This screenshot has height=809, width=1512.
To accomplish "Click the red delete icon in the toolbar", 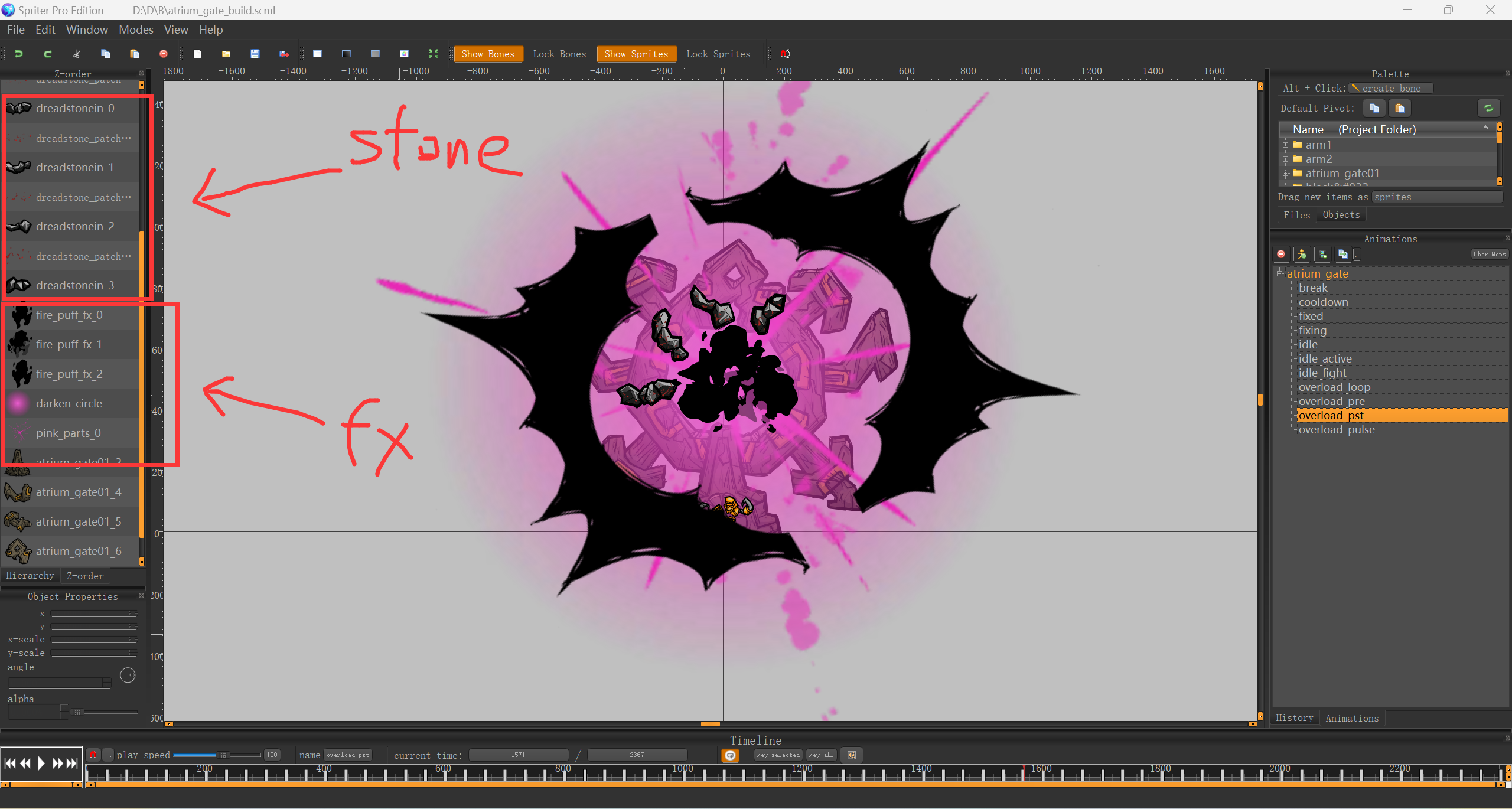I will pyautogui.click(x=164, y=54).
